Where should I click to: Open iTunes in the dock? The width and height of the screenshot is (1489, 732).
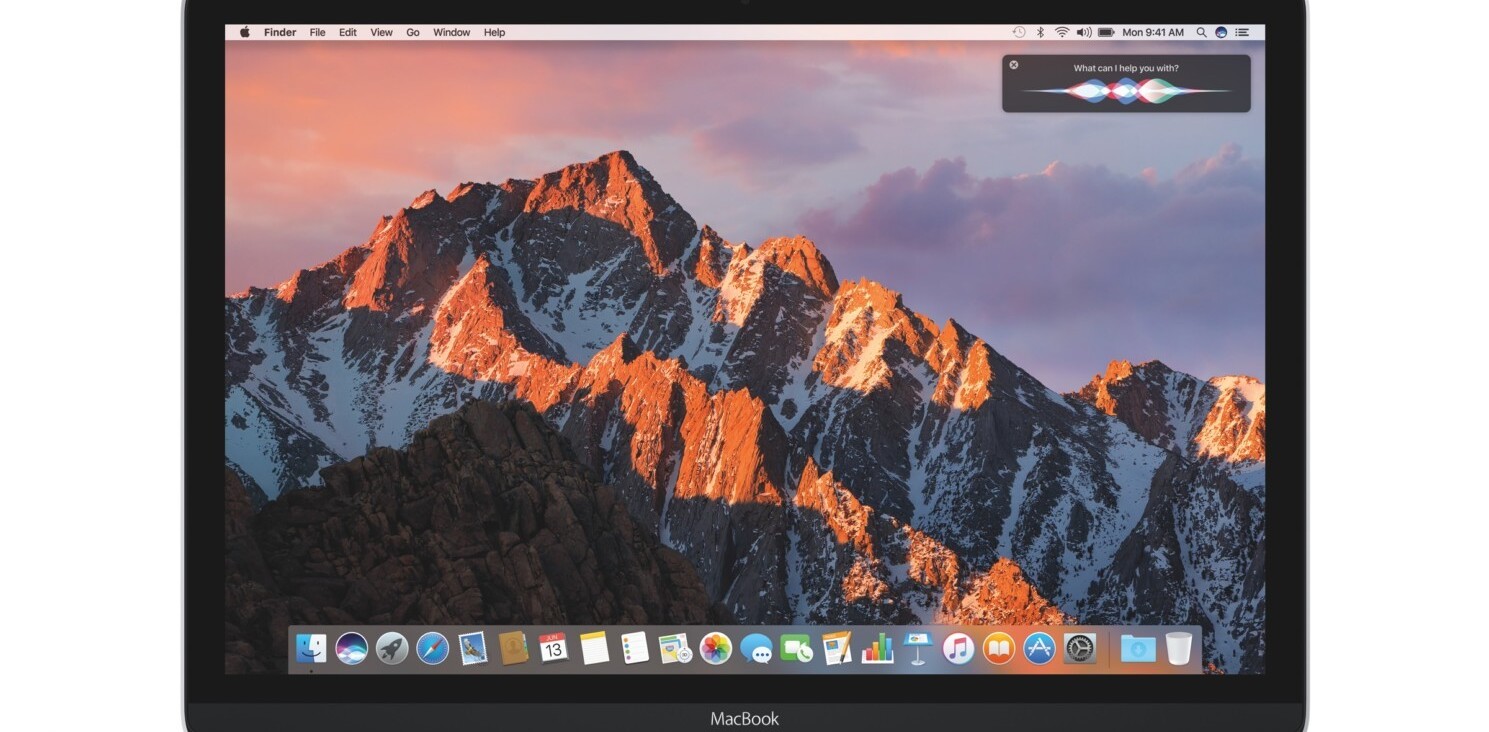pyautogui.click(x=958, y=649)
